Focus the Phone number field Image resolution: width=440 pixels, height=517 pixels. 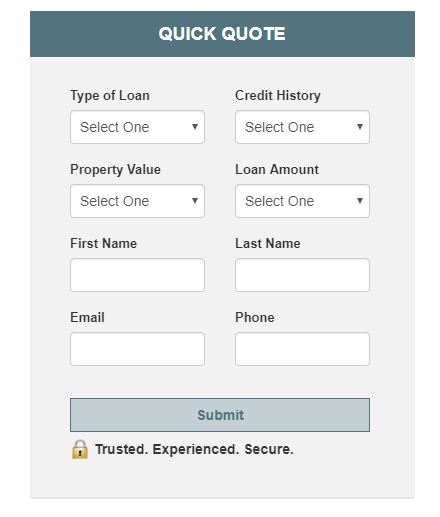point(302,349)
